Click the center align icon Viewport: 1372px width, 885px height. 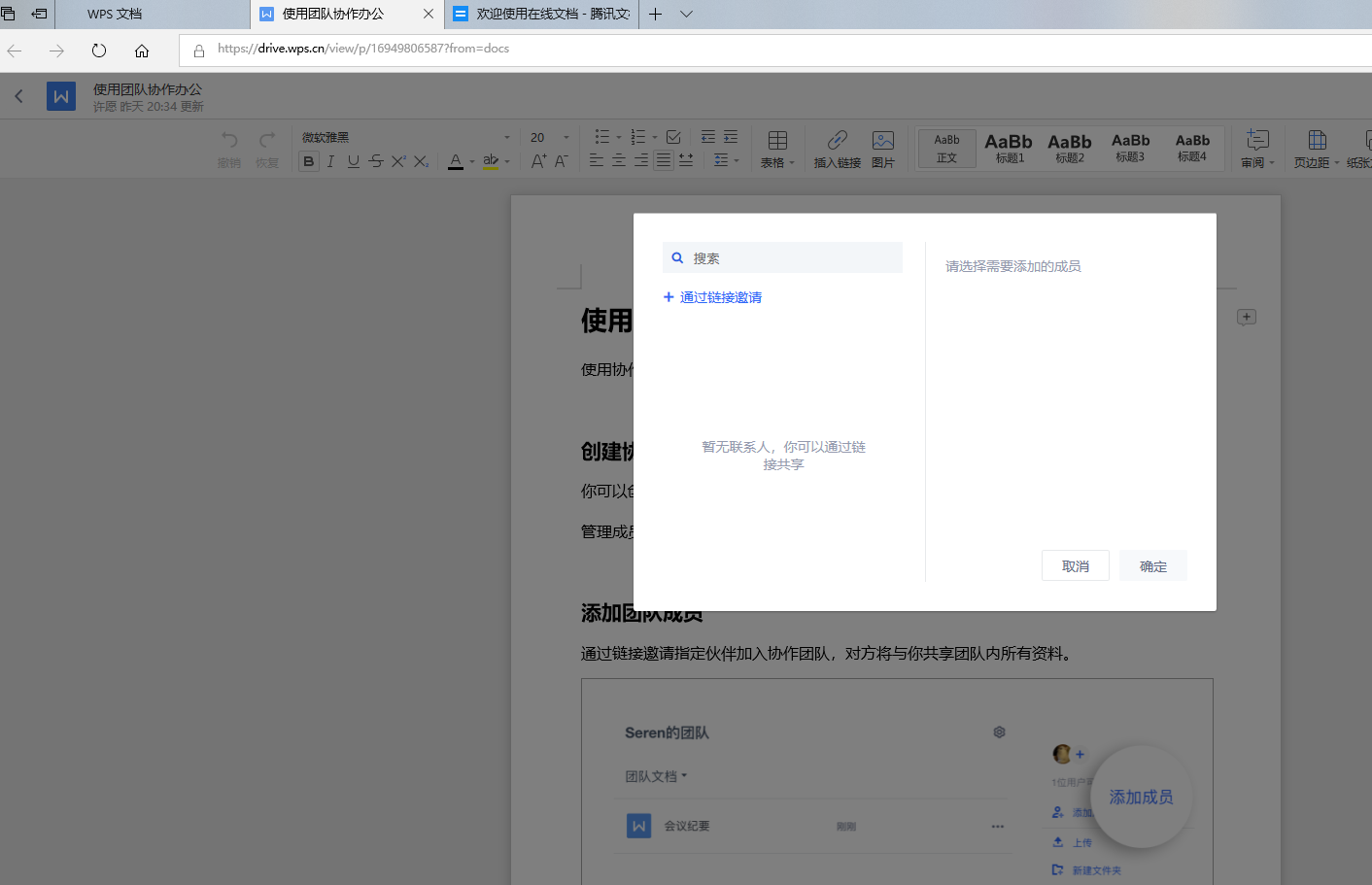(619, 160)
